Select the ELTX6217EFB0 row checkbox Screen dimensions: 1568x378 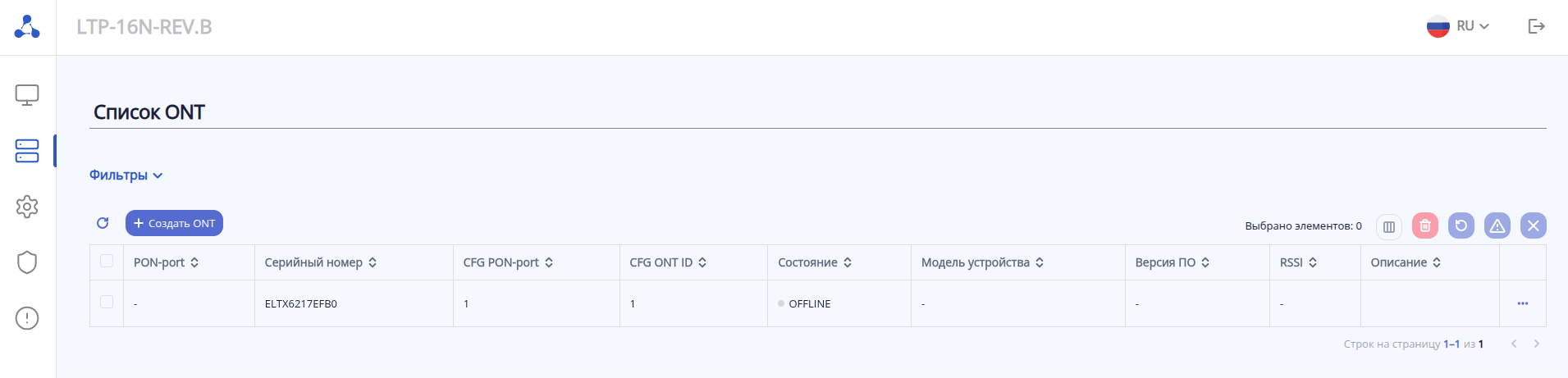pos(107,303)
